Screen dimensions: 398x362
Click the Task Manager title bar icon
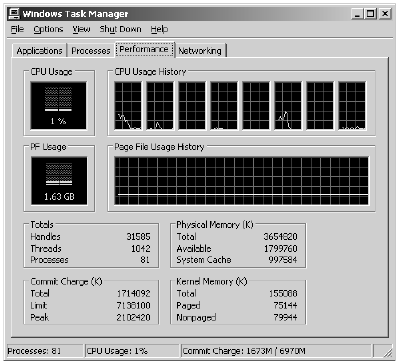pos(14,14)
